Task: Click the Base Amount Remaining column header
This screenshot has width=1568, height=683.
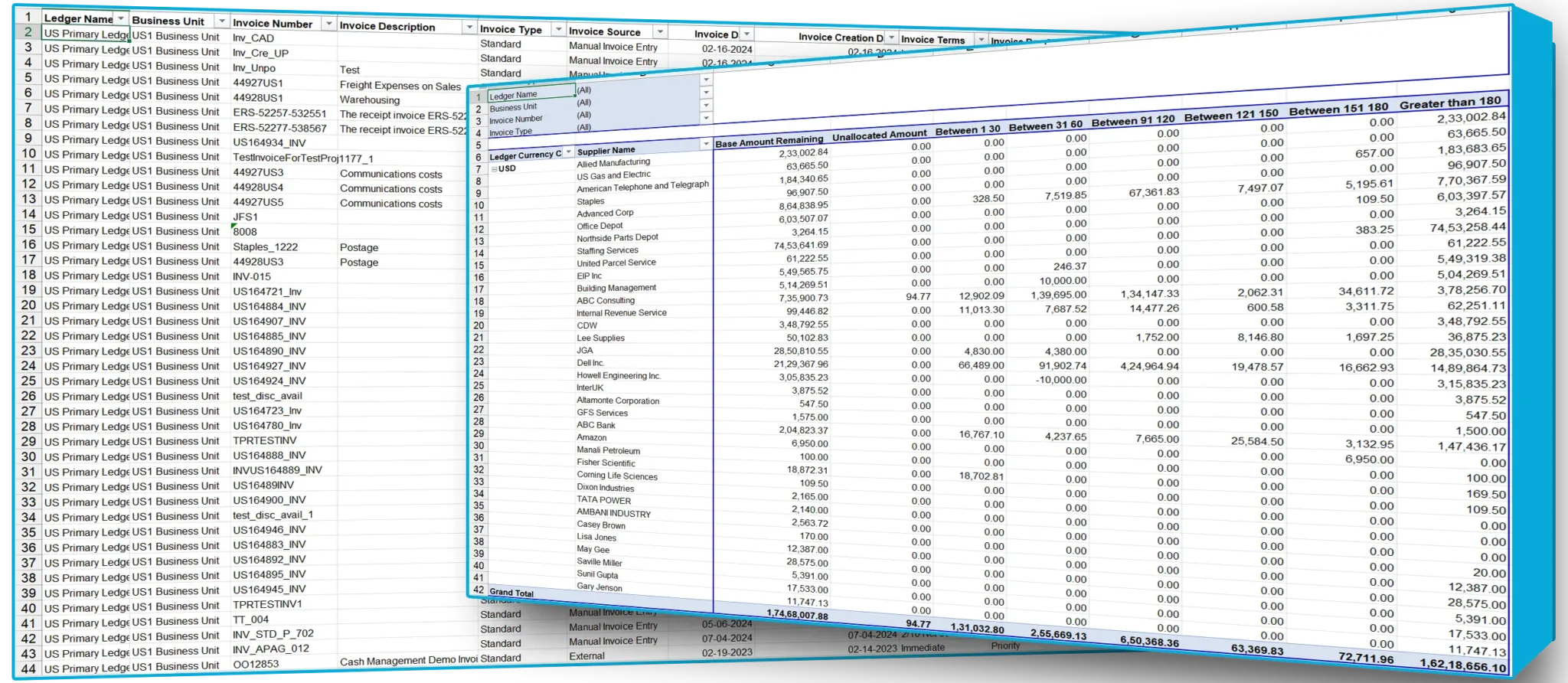Action: pyautogui.click(x=769, y=142)
